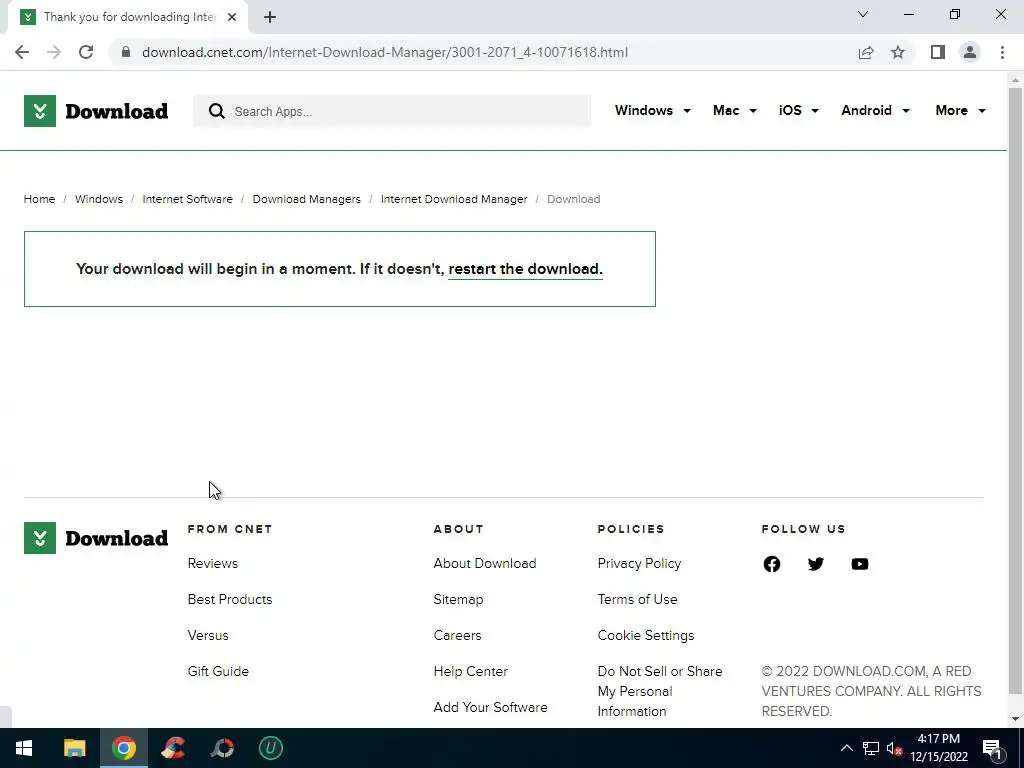Click the browser back arrow
Viewport: 1024px width, 768px height.
pyautogui.click(x=22, y=52)
